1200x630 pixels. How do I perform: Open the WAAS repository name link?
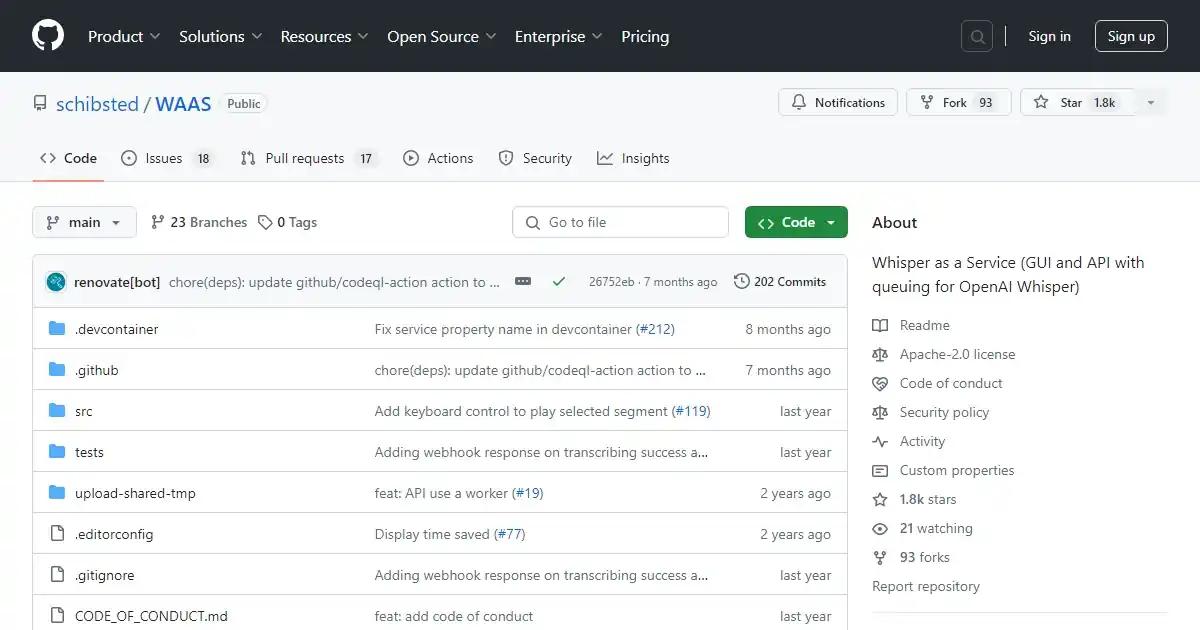click(x=183, y=103)
